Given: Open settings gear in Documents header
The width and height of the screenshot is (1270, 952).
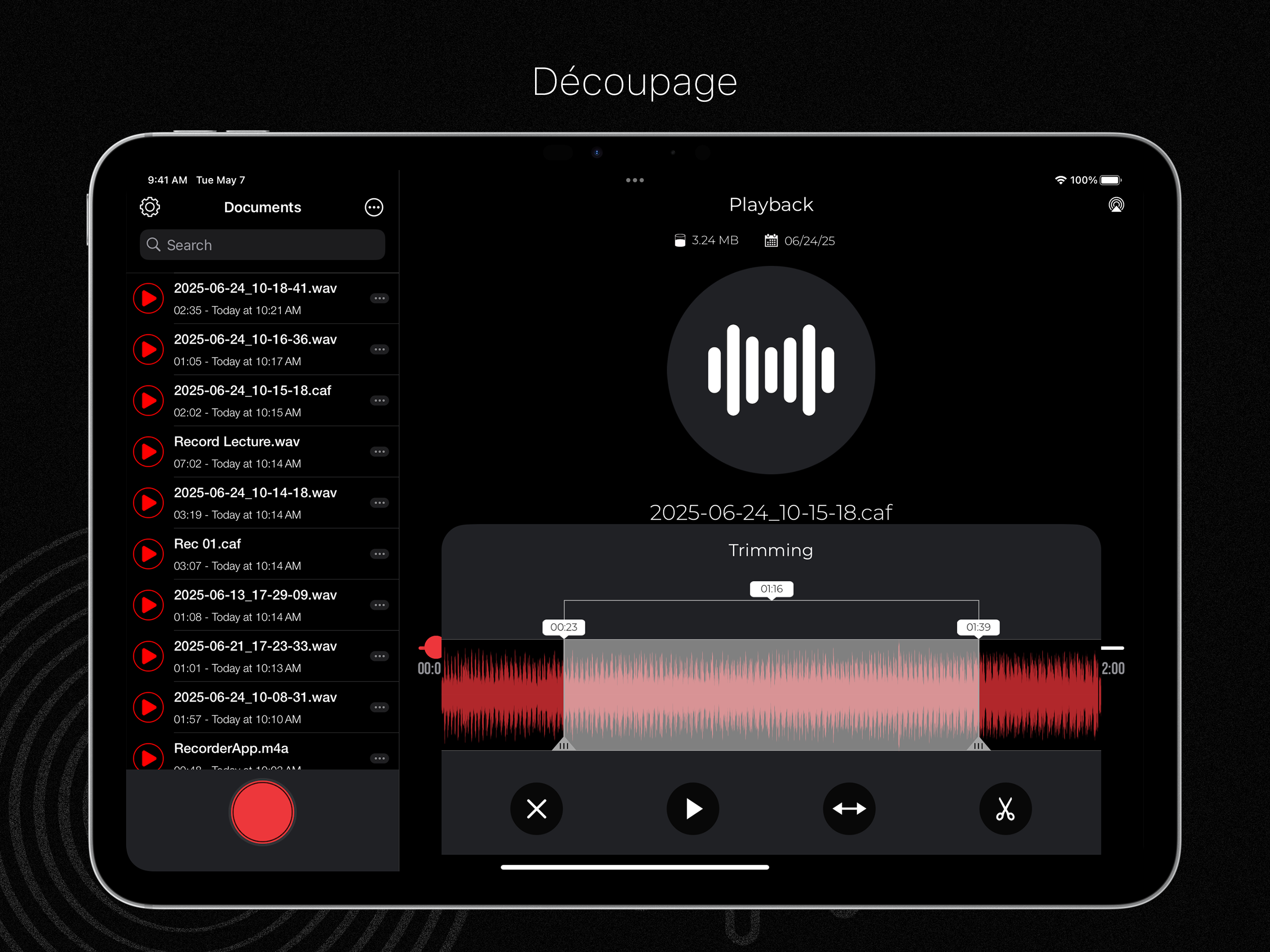Looking at the screenshot, I should click(150, 207).
